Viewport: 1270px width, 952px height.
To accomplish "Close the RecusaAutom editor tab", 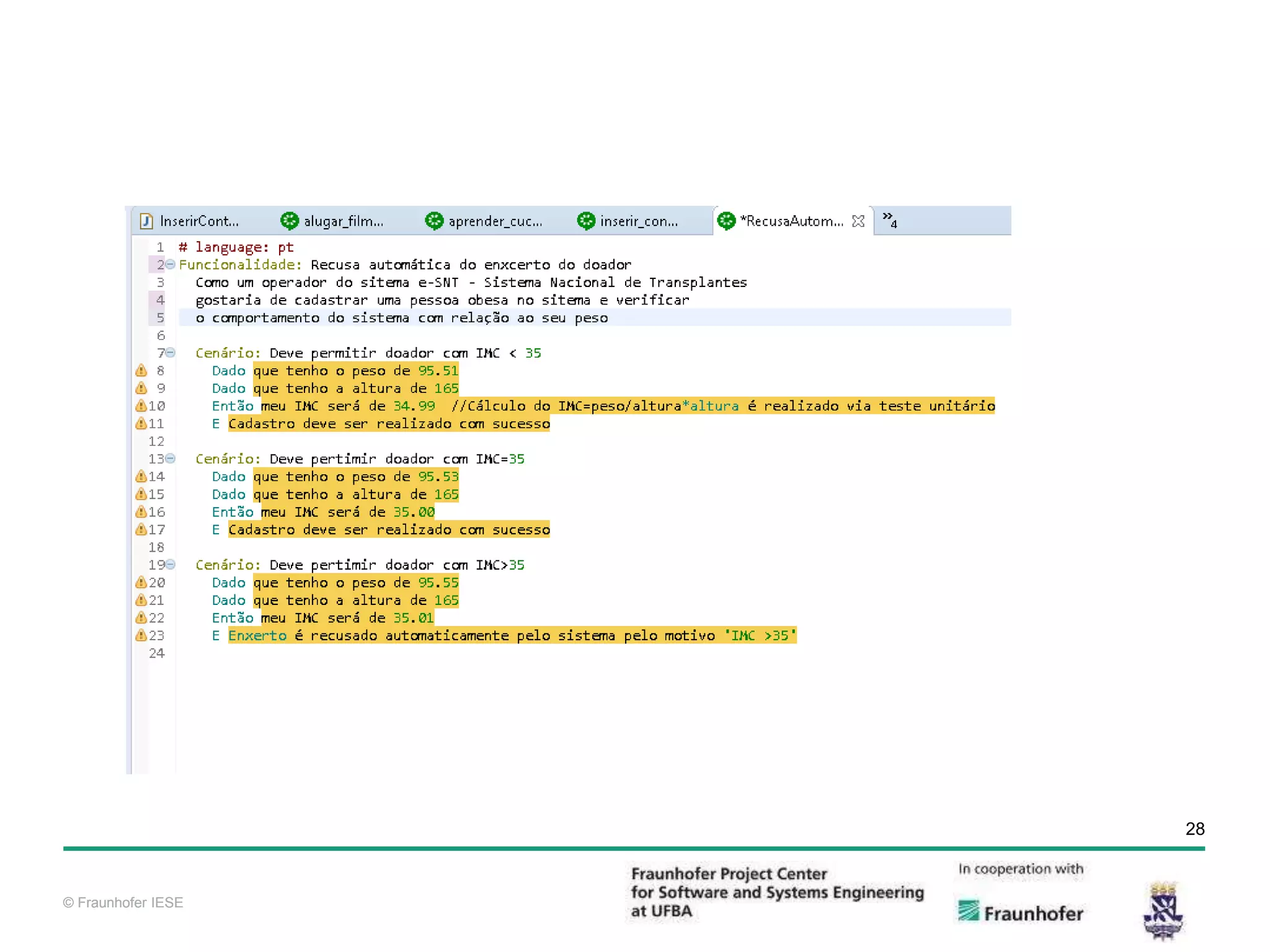I will click(x=858, y=221).
